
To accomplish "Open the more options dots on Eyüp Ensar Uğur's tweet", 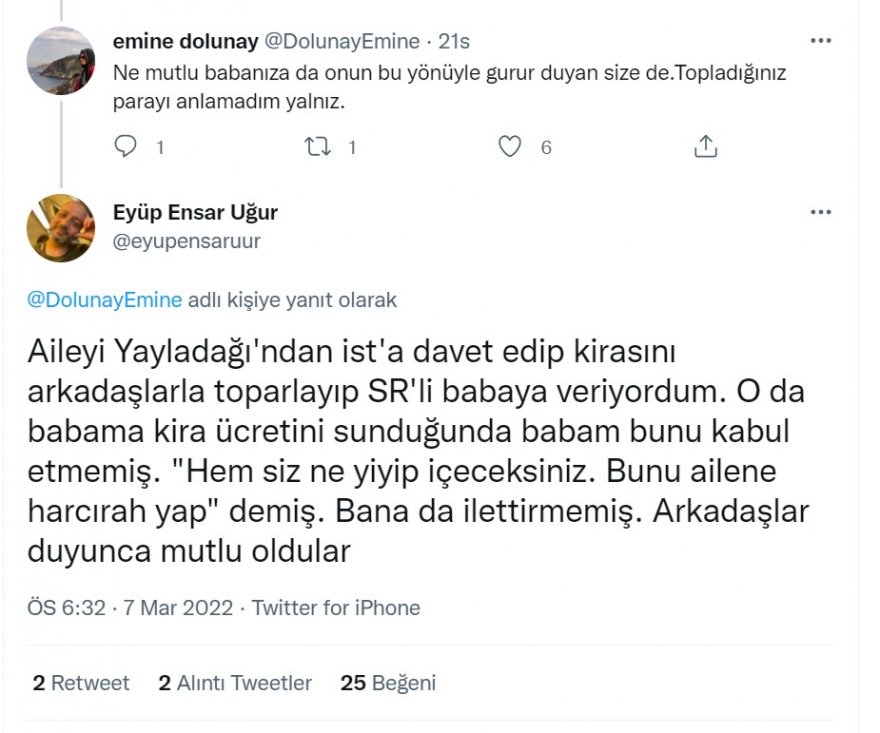I will (820, 212).
